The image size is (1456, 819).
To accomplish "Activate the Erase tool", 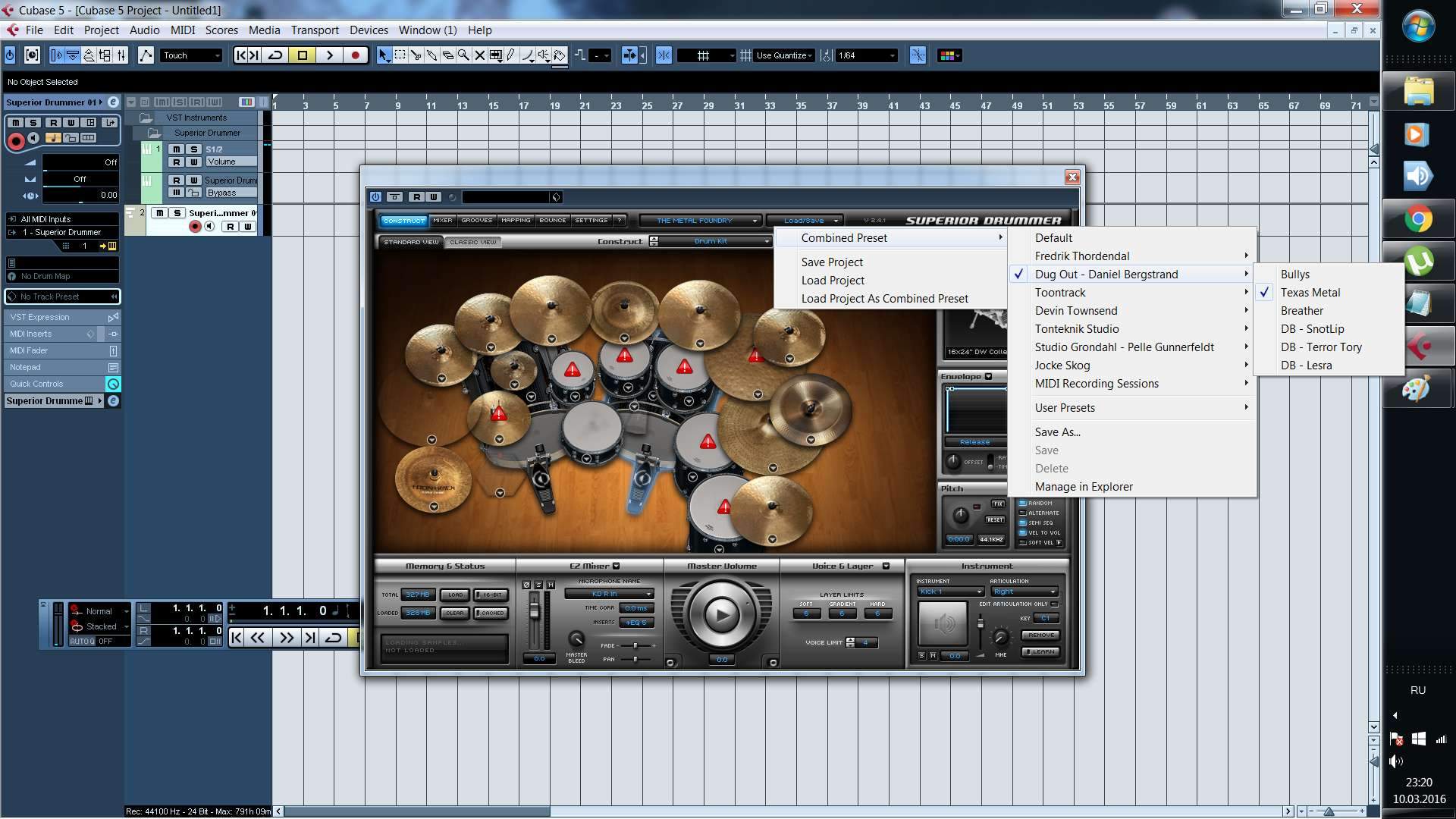I will (447, 55).
